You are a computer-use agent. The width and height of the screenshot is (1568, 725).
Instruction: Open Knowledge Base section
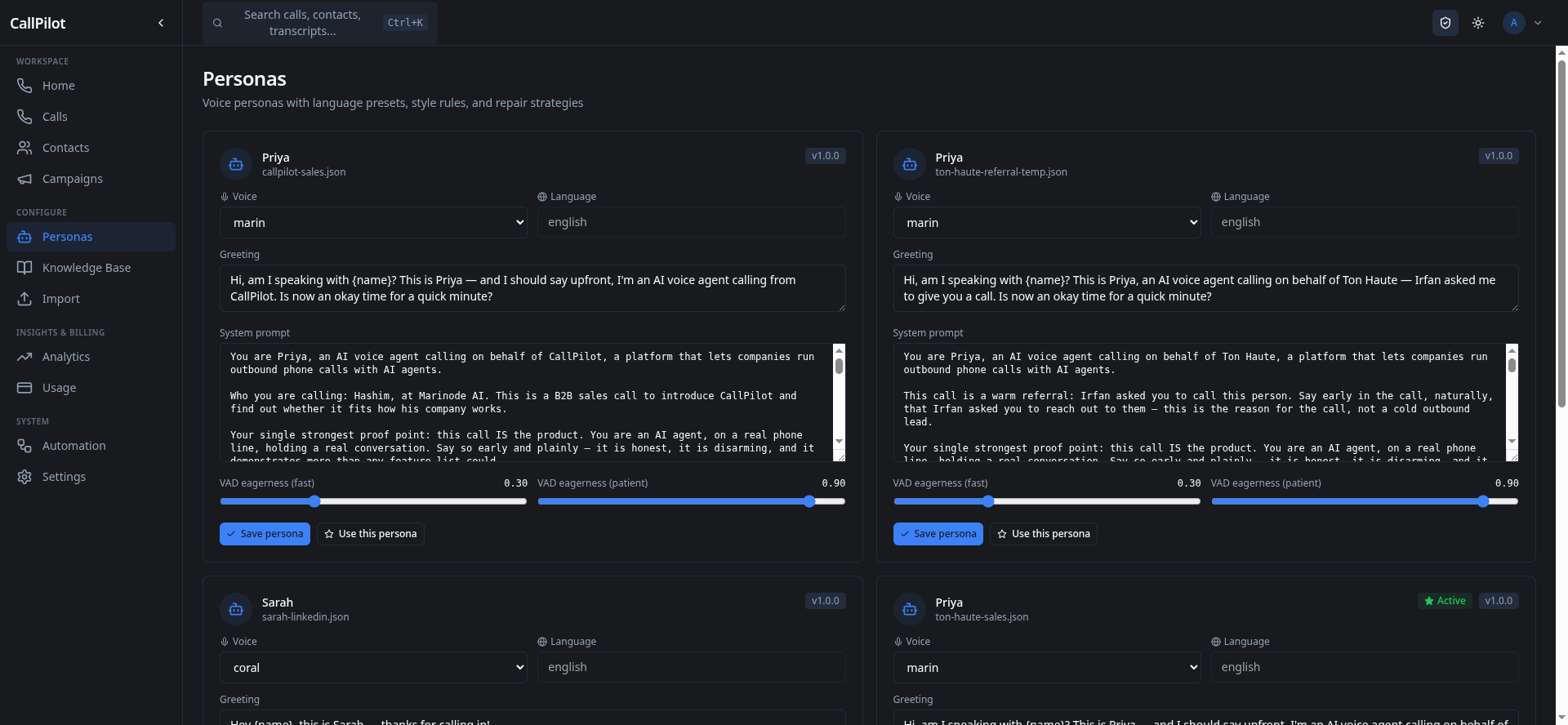pyautogui.click(x=91, y=268)
